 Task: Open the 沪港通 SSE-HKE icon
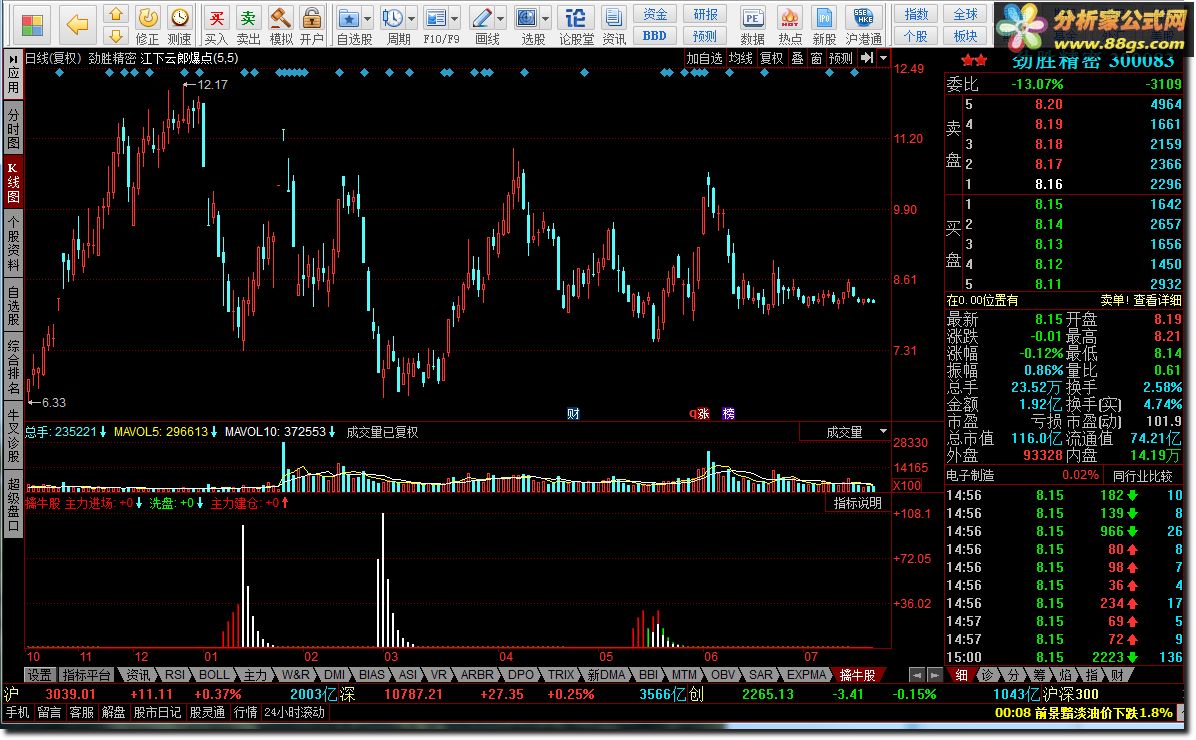pyautogui.click(x=863, y=25)
